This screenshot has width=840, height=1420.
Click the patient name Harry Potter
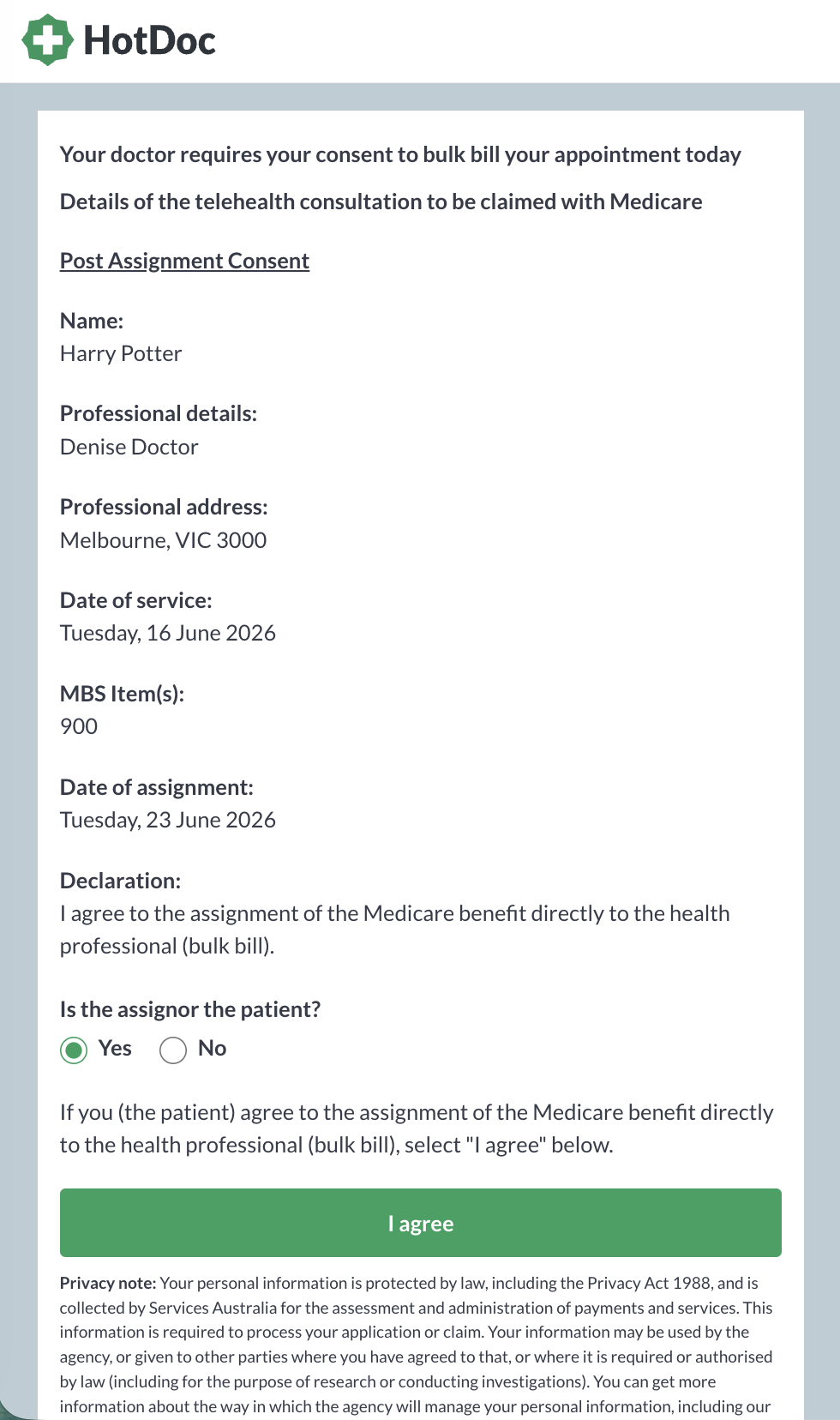point(121,353)
